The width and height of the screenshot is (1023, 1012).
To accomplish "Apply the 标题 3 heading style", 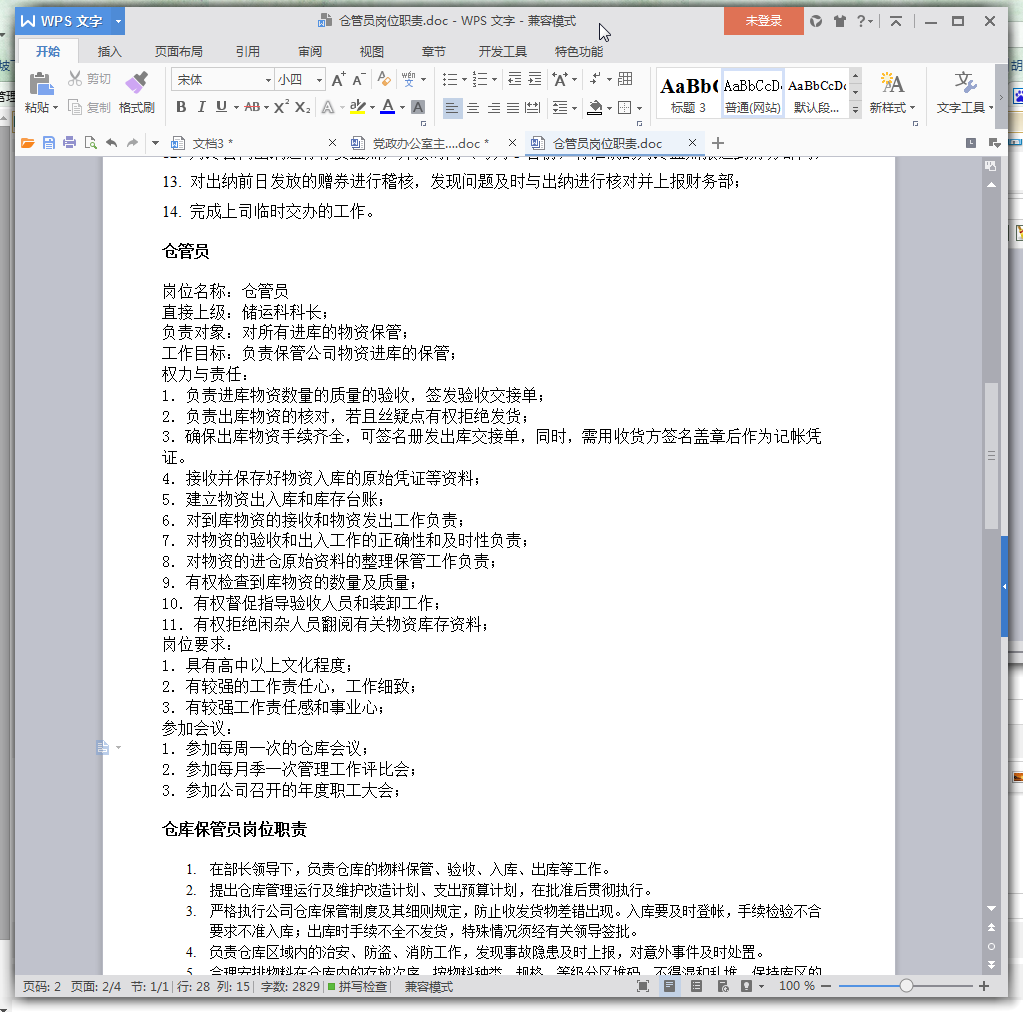I will (x=688, y=93).
